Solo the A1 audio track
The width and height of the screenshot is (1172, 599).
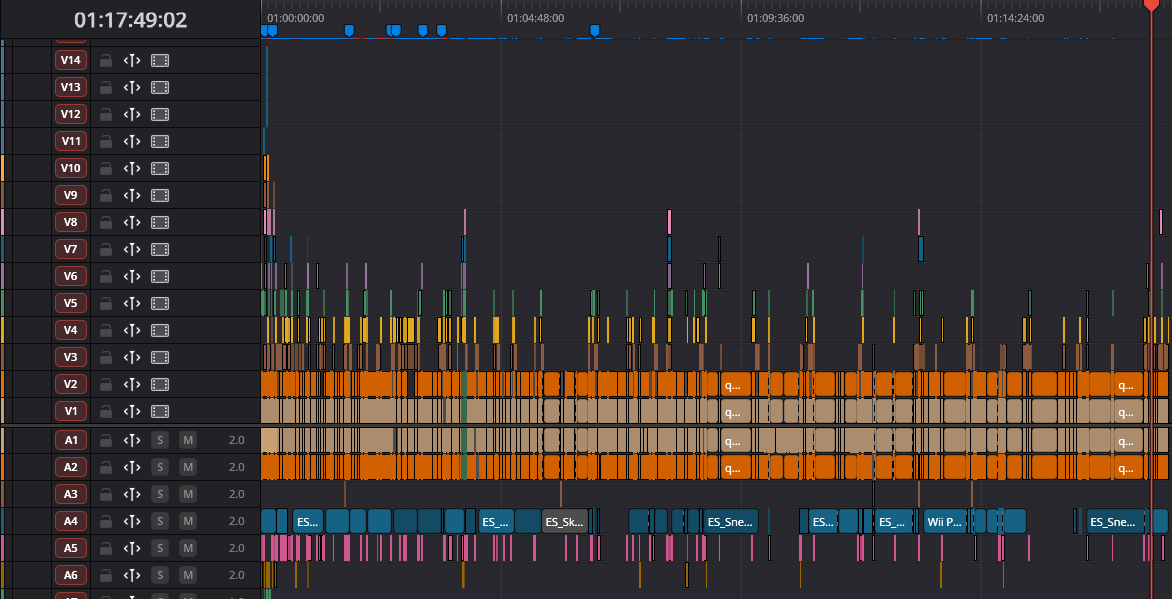click(159, 440)
